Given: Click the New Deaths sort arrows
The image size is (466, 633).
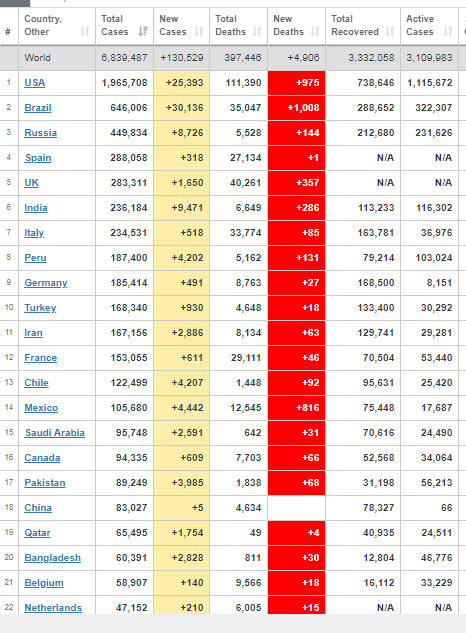Looking at the screenshot, I should tap(315, 31).
